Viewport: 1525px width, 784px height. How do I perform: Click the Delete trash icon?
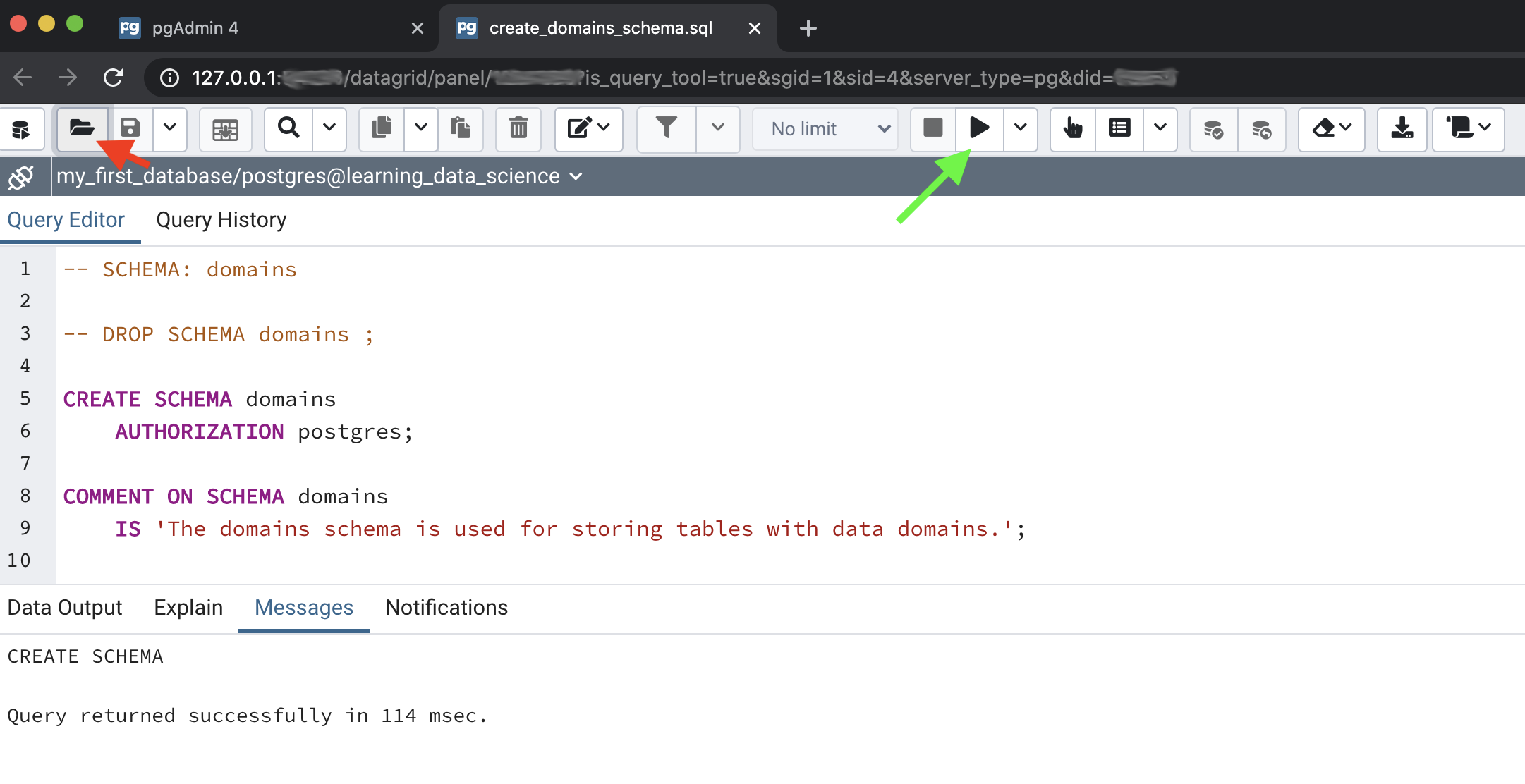pos(518,128)
